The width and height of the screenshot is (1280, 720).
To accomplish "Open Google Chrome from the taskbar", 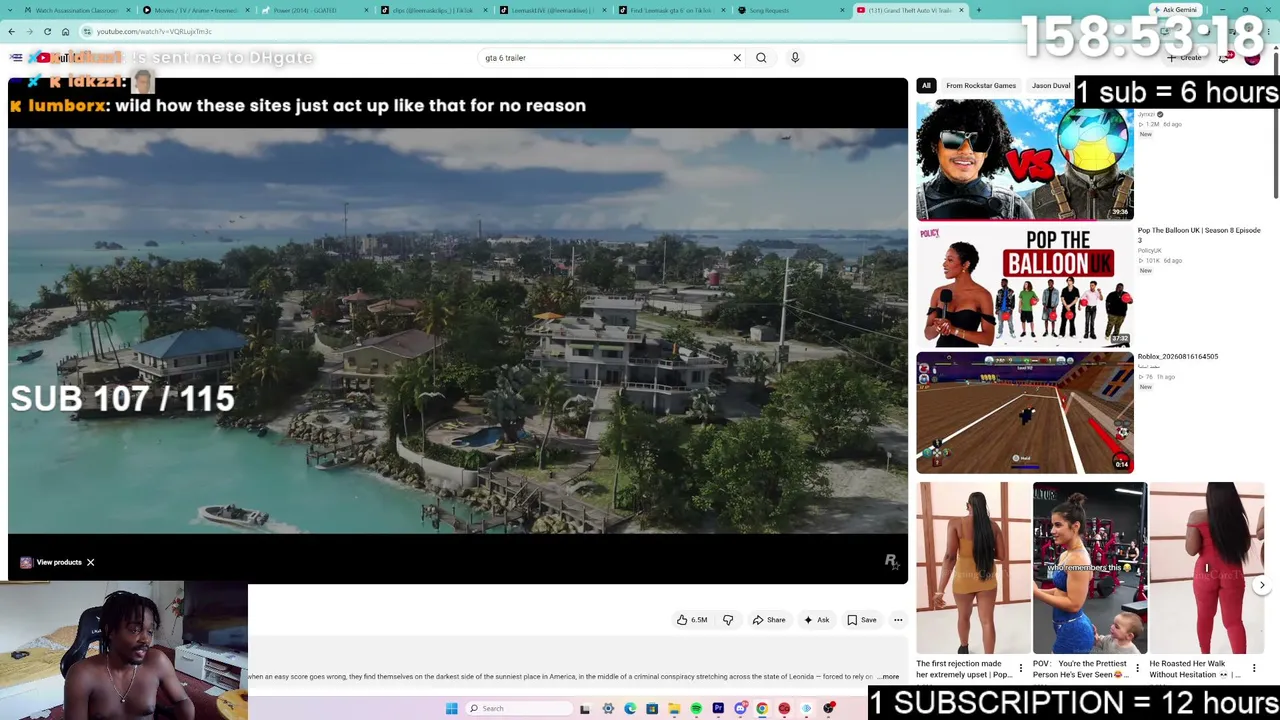I will tap(762, 709).
